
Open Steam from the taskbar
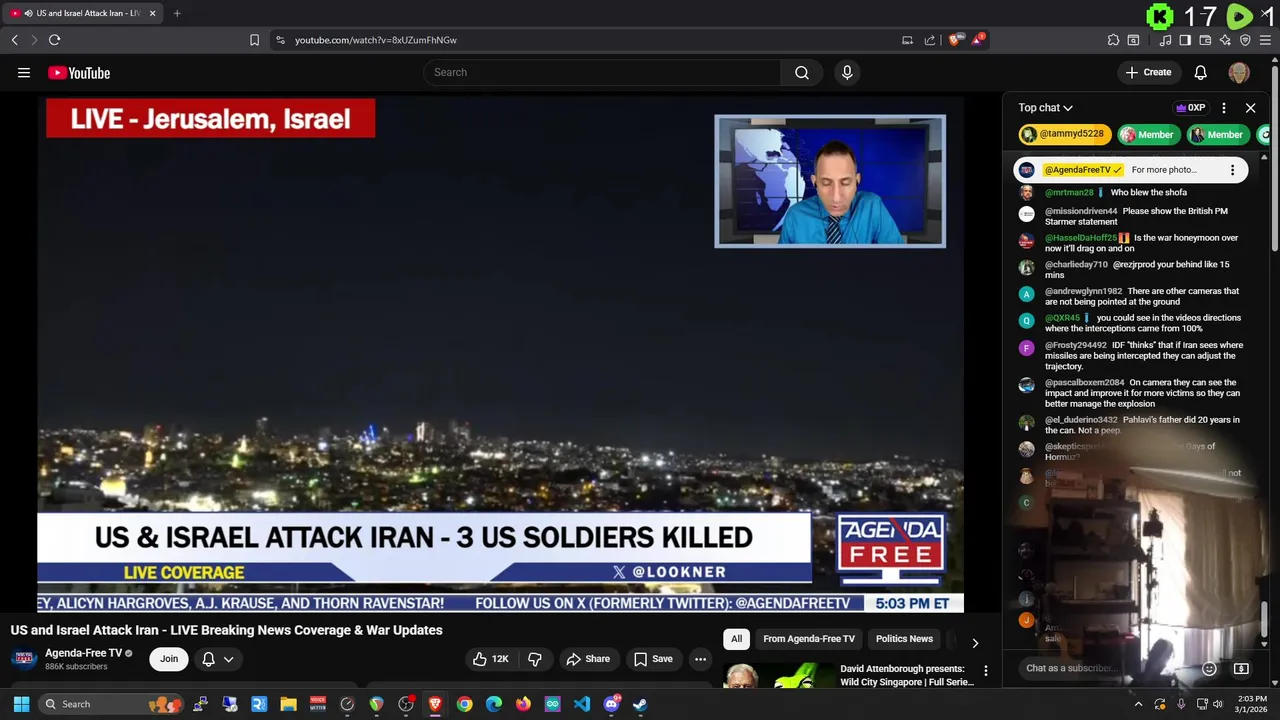point(640,704)
